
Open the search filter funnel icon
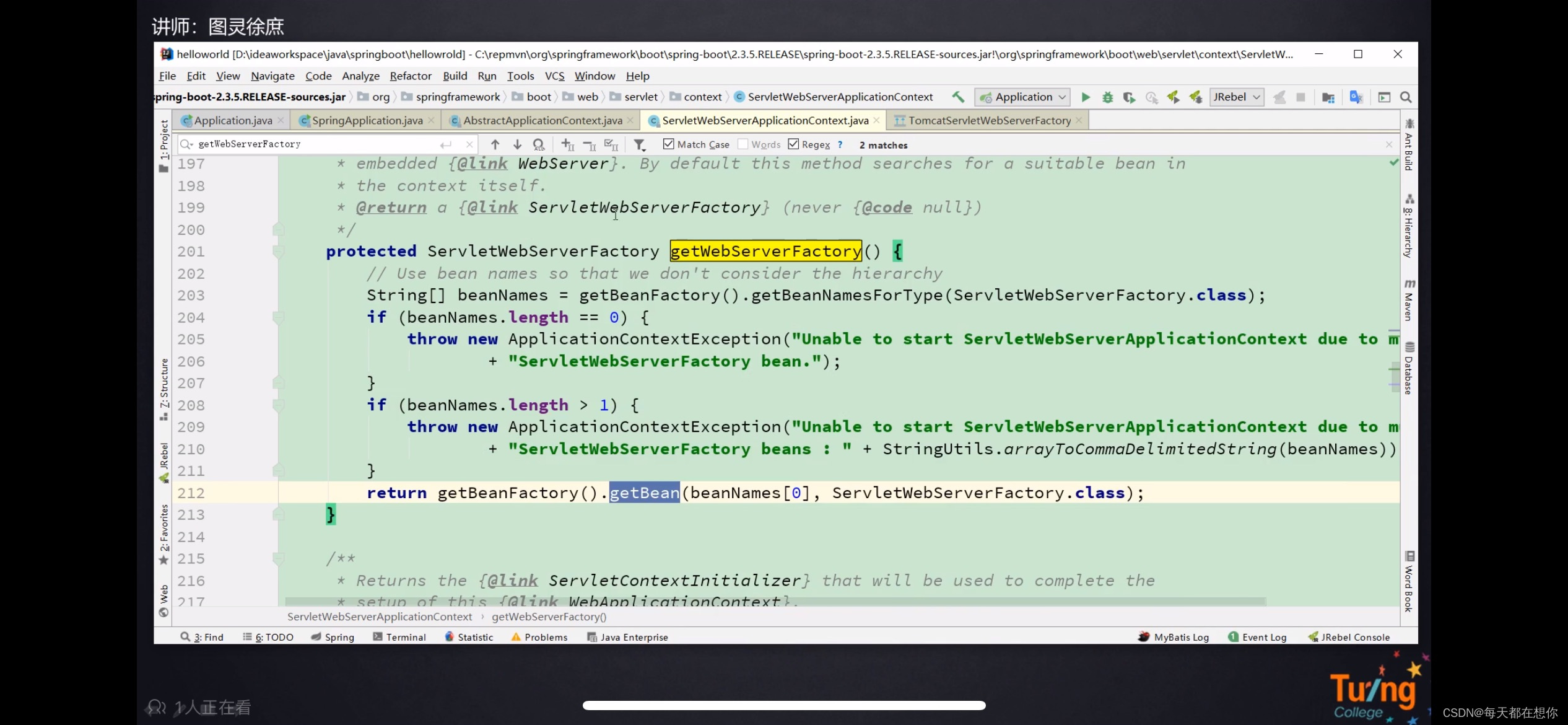(640, 145)
